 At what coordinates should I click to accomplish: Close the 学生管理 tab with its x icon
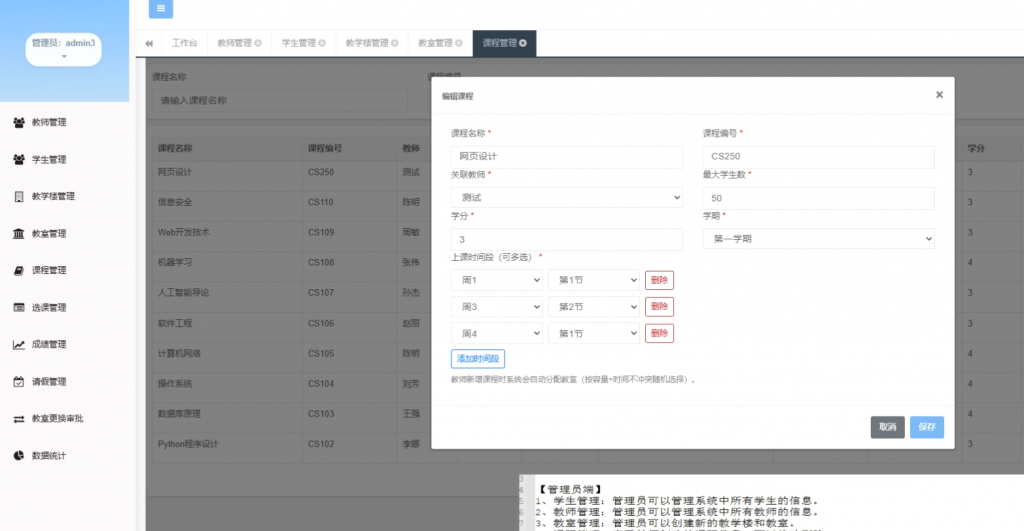click(x=322, y=43)
